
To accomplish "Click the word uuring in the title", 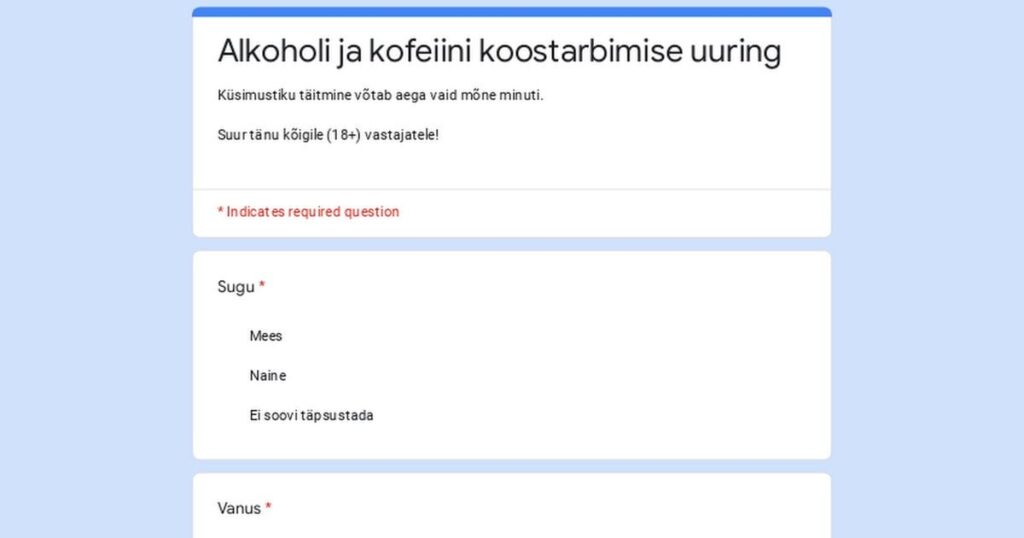I will [x=735, y=52].
